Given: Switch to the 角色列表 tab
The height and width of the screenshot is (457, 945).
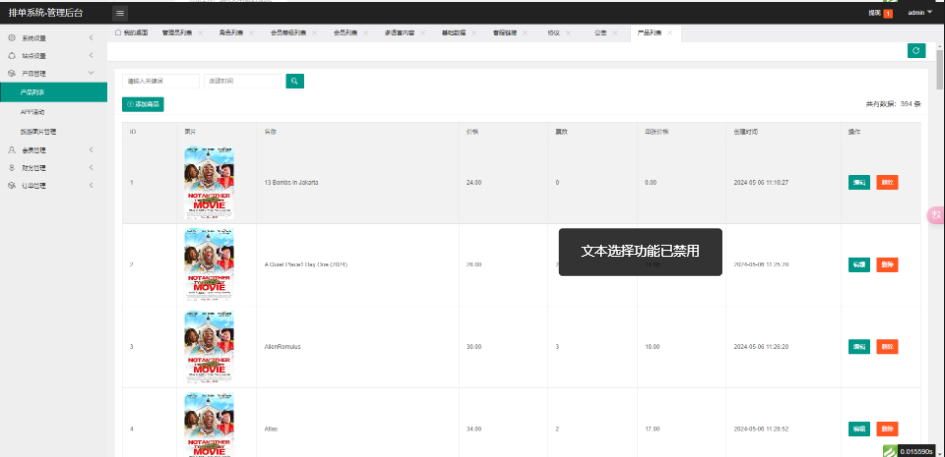Looking at the screenshot, I should [230, 33].
